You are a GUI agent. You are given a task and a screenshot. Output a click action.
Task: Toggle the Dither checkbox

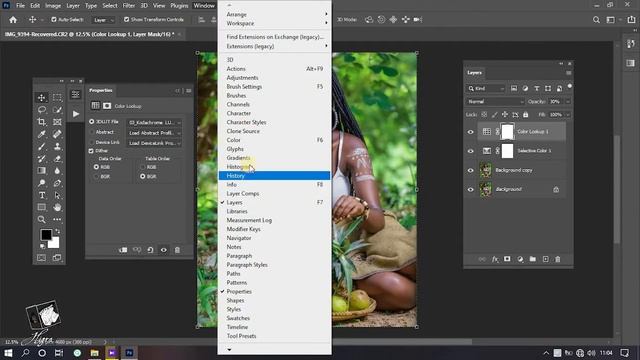pyautogui.click(x=91, y=151)
